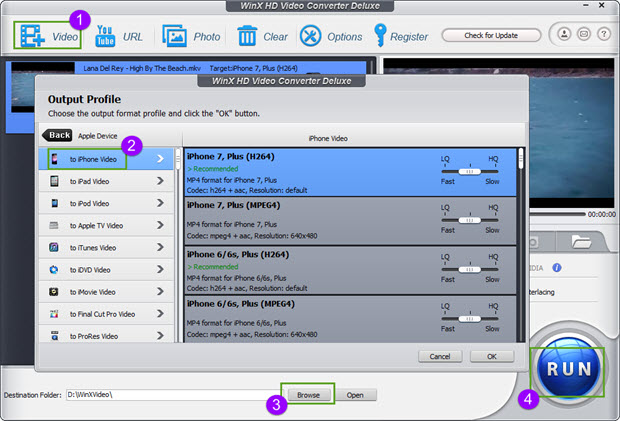Close the WinX converter window
Image resolution: width=620 pixels, height=421 pixels.
[601, 5]
